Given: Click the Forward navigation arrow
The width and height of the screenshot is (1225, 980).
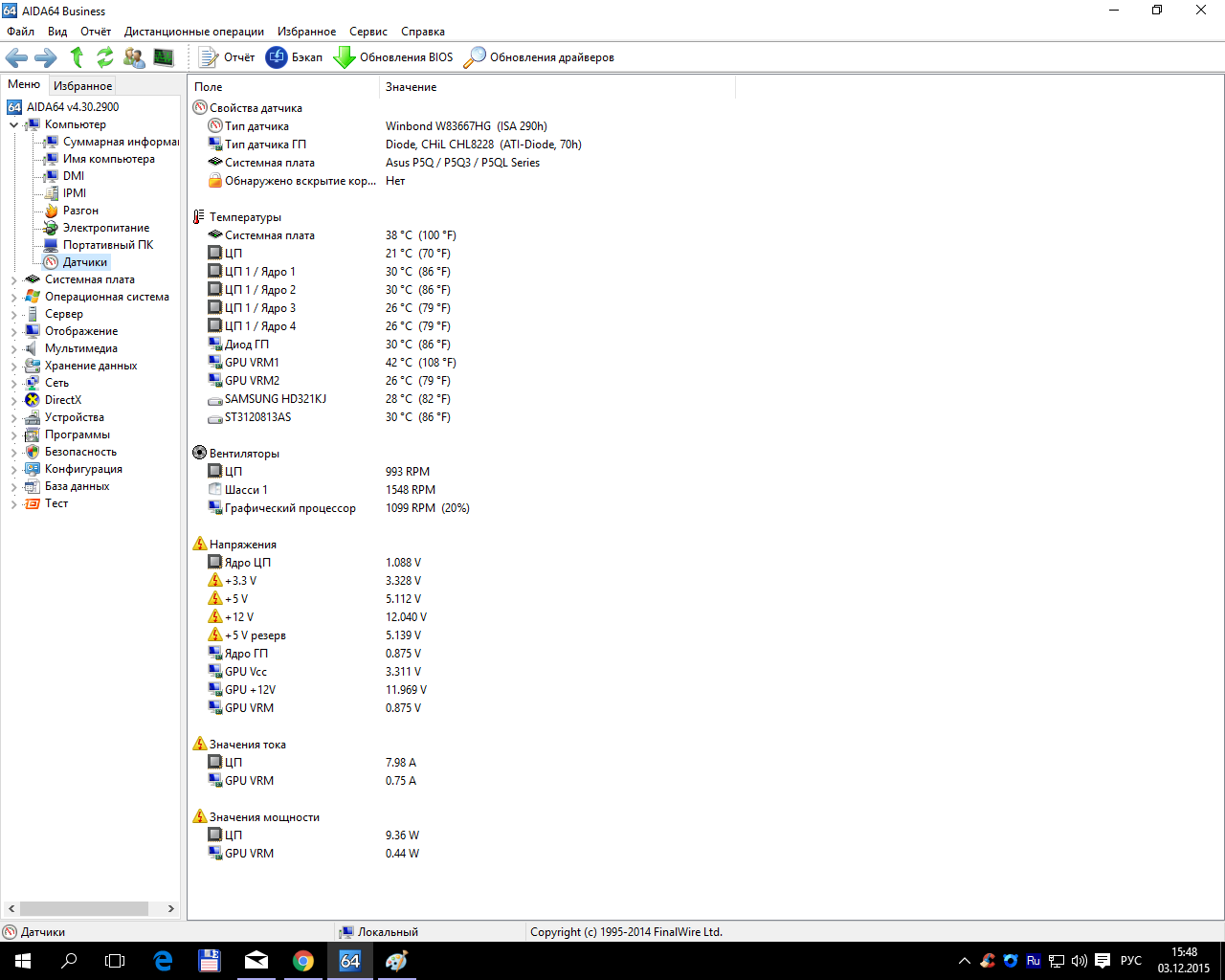Looking at the screenshot, I should click(x=46, y=57).
